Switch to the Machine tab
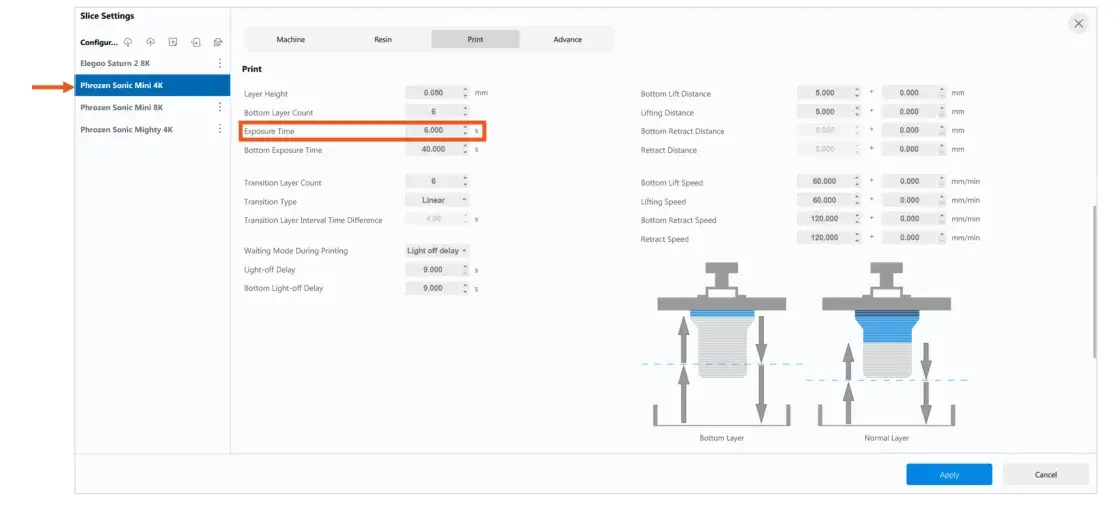The height and width of the screenshot is (506, 1120). 290,40
